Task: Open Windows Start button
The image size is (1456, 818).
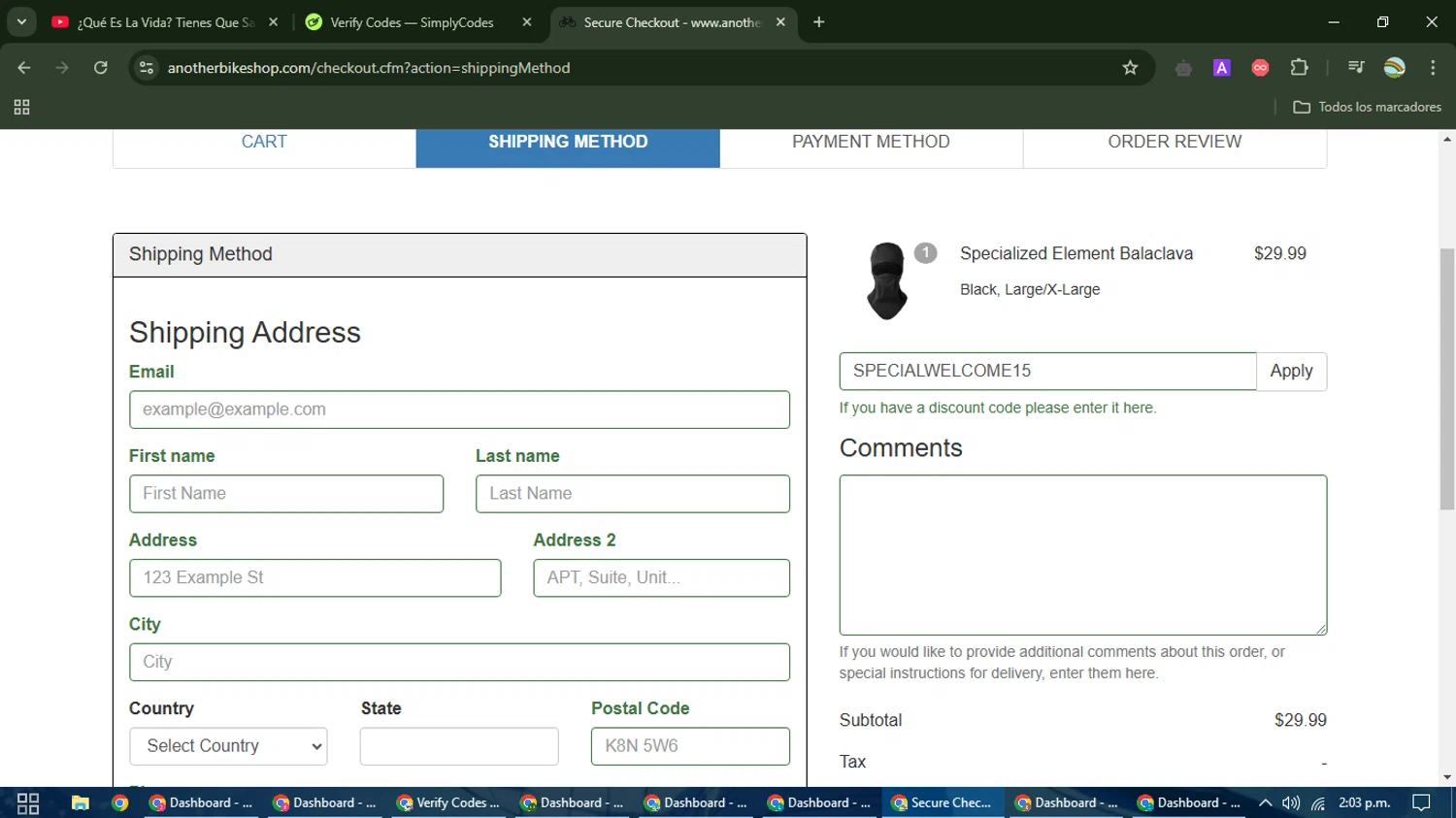Action: (28, 803)
